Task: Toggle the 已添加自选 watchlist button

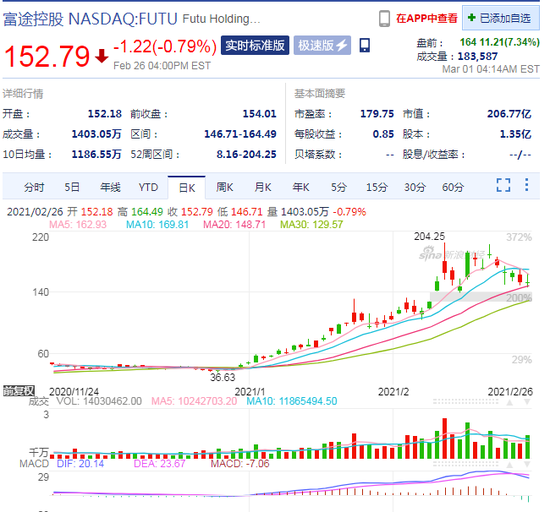Action: (x=501, y=18)
